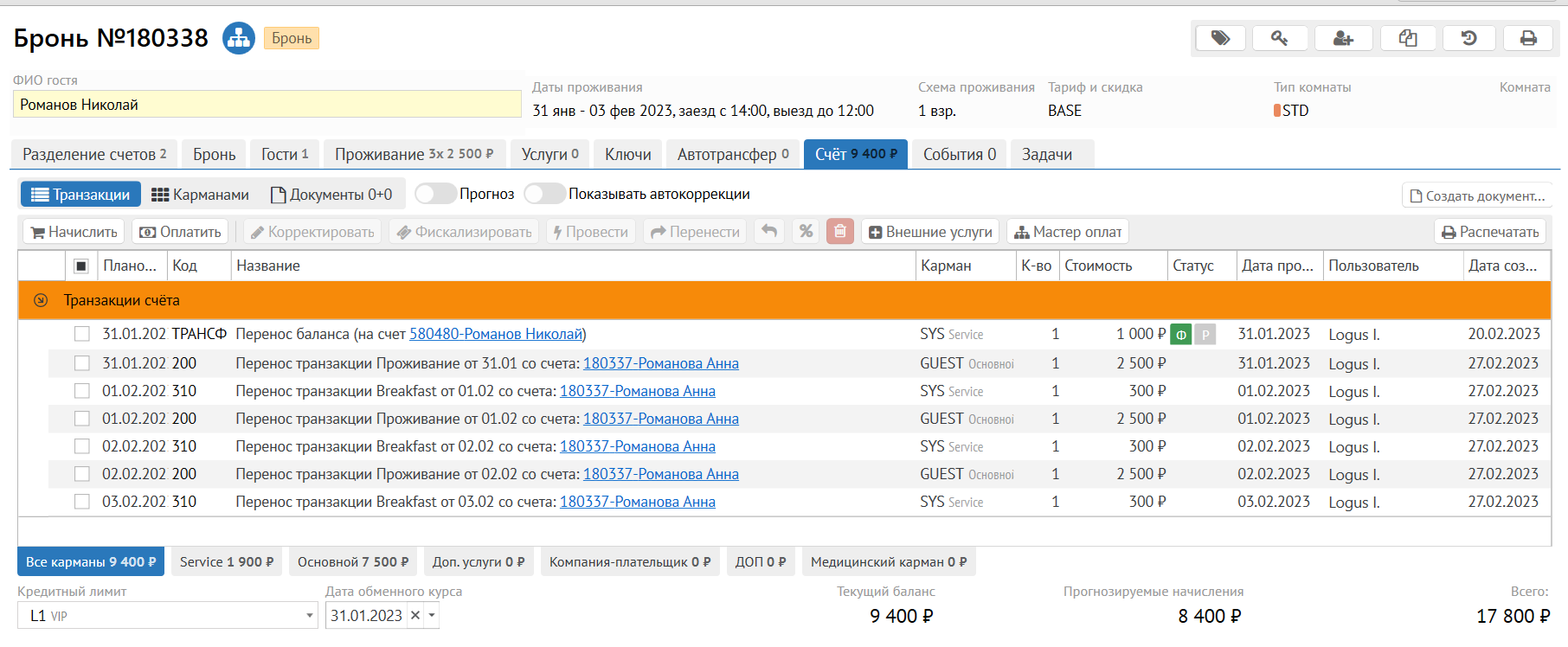Click the Оплатить button
Viewport: 1568px width, 647px height.
[x=181, y=232]
